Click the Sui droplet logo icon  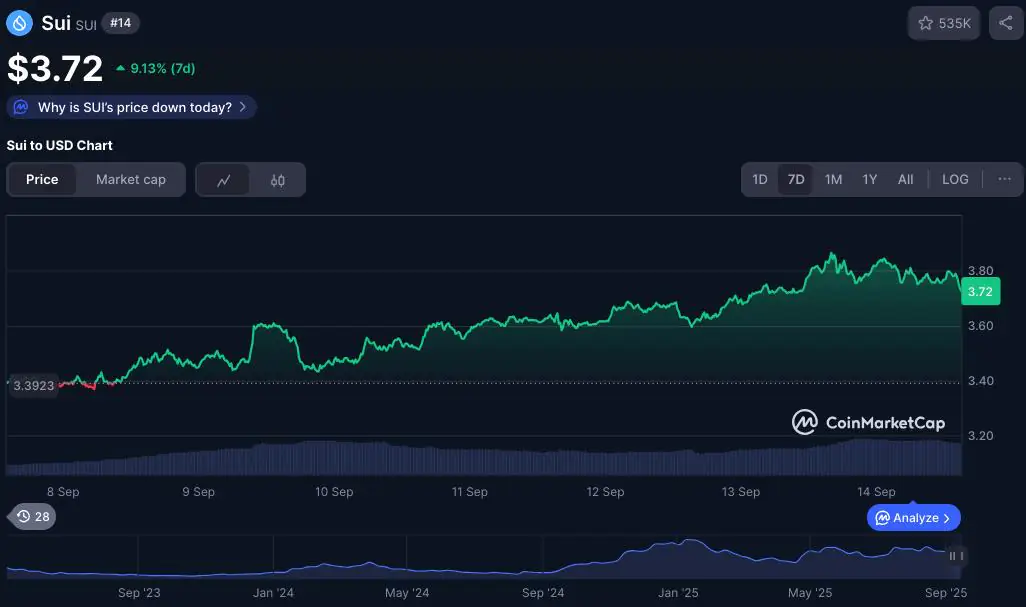point(20,23)
